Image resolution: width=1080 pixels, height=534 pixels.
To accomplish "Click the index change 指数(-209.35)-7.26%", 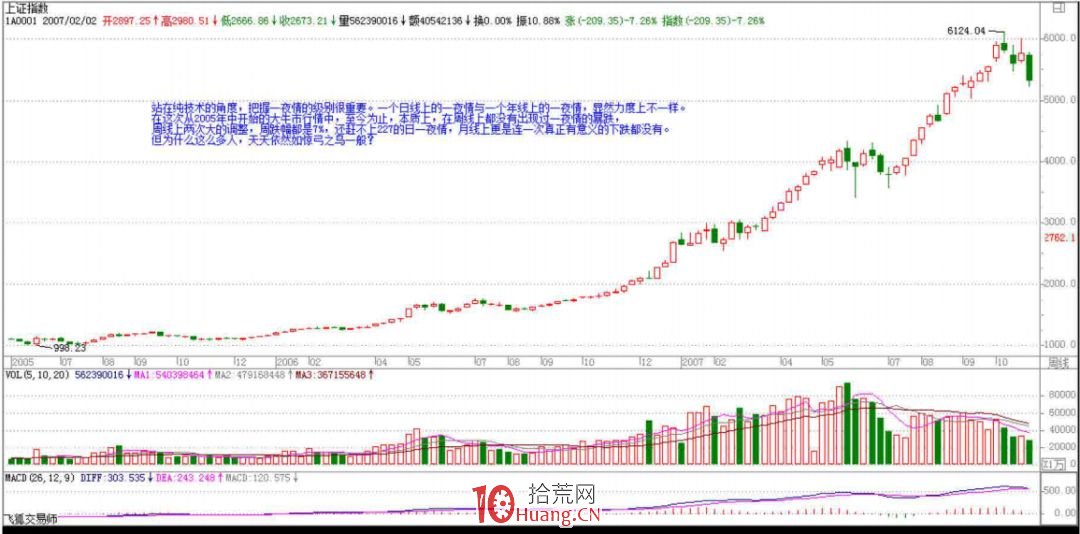I will 713,21.
